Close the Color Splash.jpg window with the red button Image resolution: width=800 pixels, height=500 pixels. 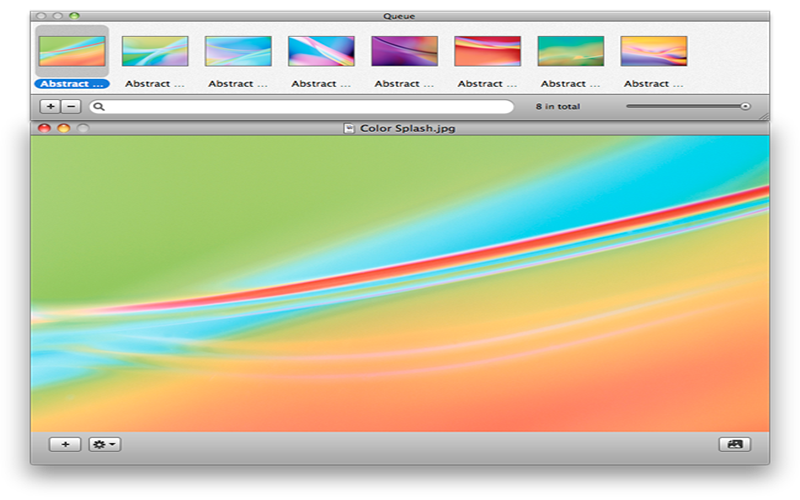click(x=44, y=128)
